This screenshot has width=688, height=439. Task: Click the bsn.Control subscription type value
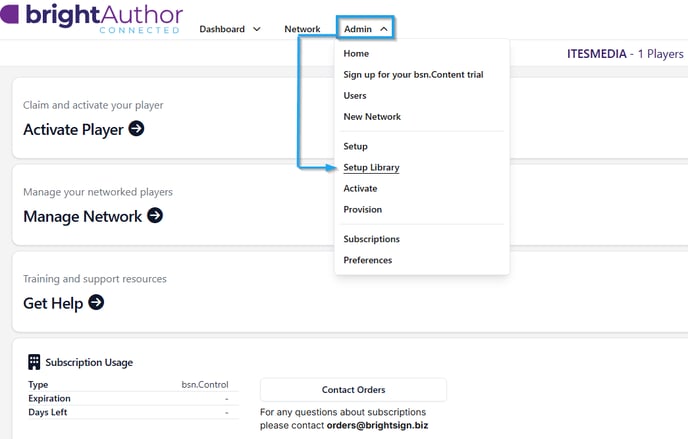click(205, 385)
